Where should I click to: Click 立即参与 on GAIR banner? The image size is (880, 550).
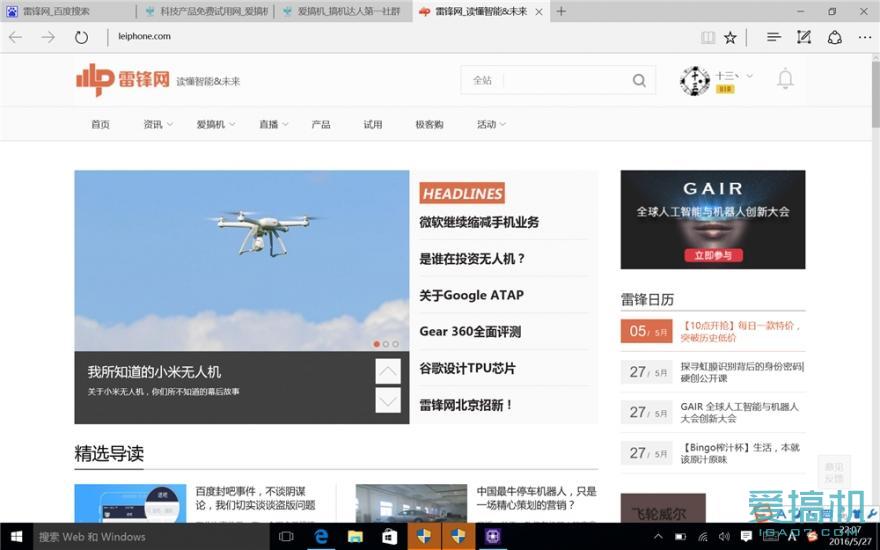tap(713, 255)
